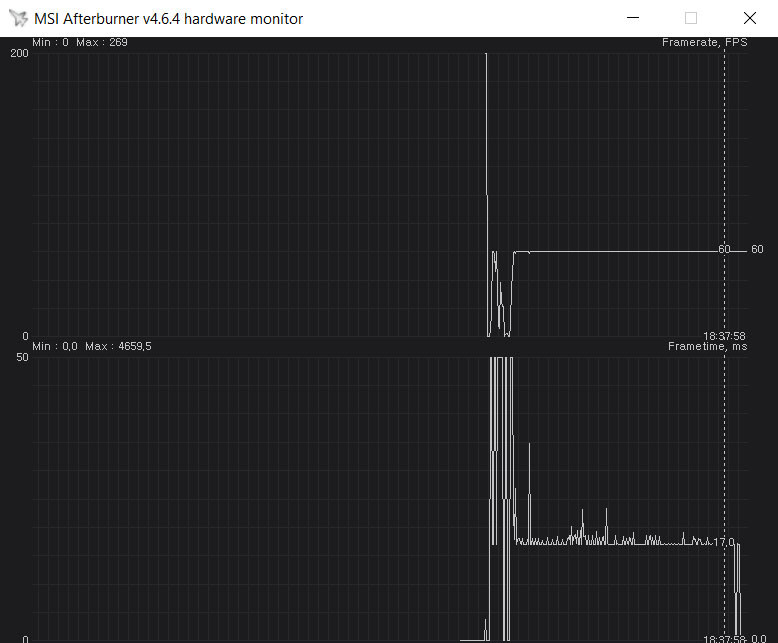This screenshot has width=778, height=643.
Task: Click the current framerate value 60 at right edge
Action: click(x=757, y=249)
